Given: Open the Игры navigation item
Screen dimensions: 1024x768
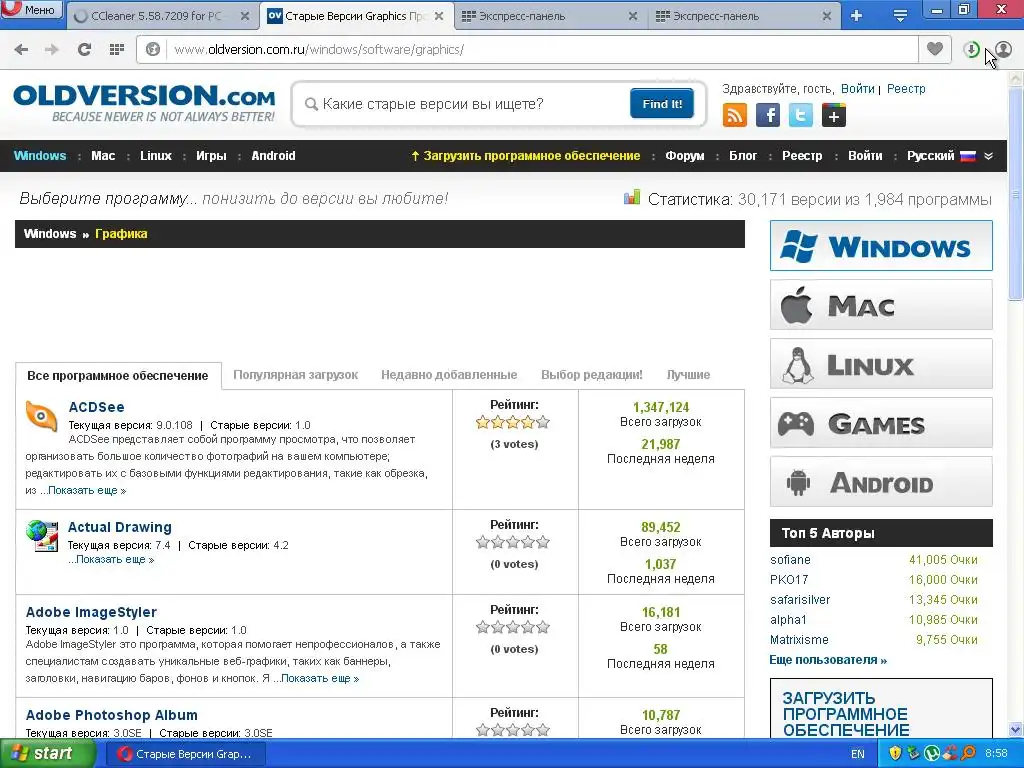Looking at the screenshot, I should pos(211,156).
